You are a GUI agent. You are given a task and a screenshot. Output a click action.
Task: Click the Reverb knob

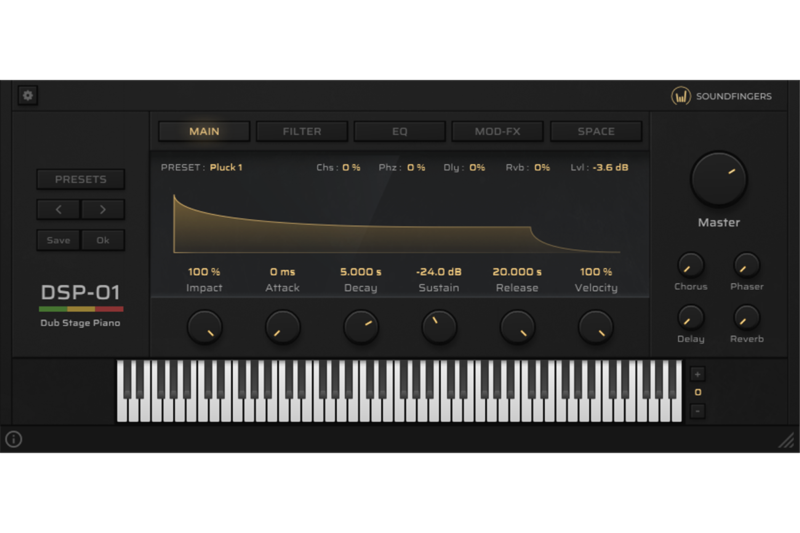(746, 318)
